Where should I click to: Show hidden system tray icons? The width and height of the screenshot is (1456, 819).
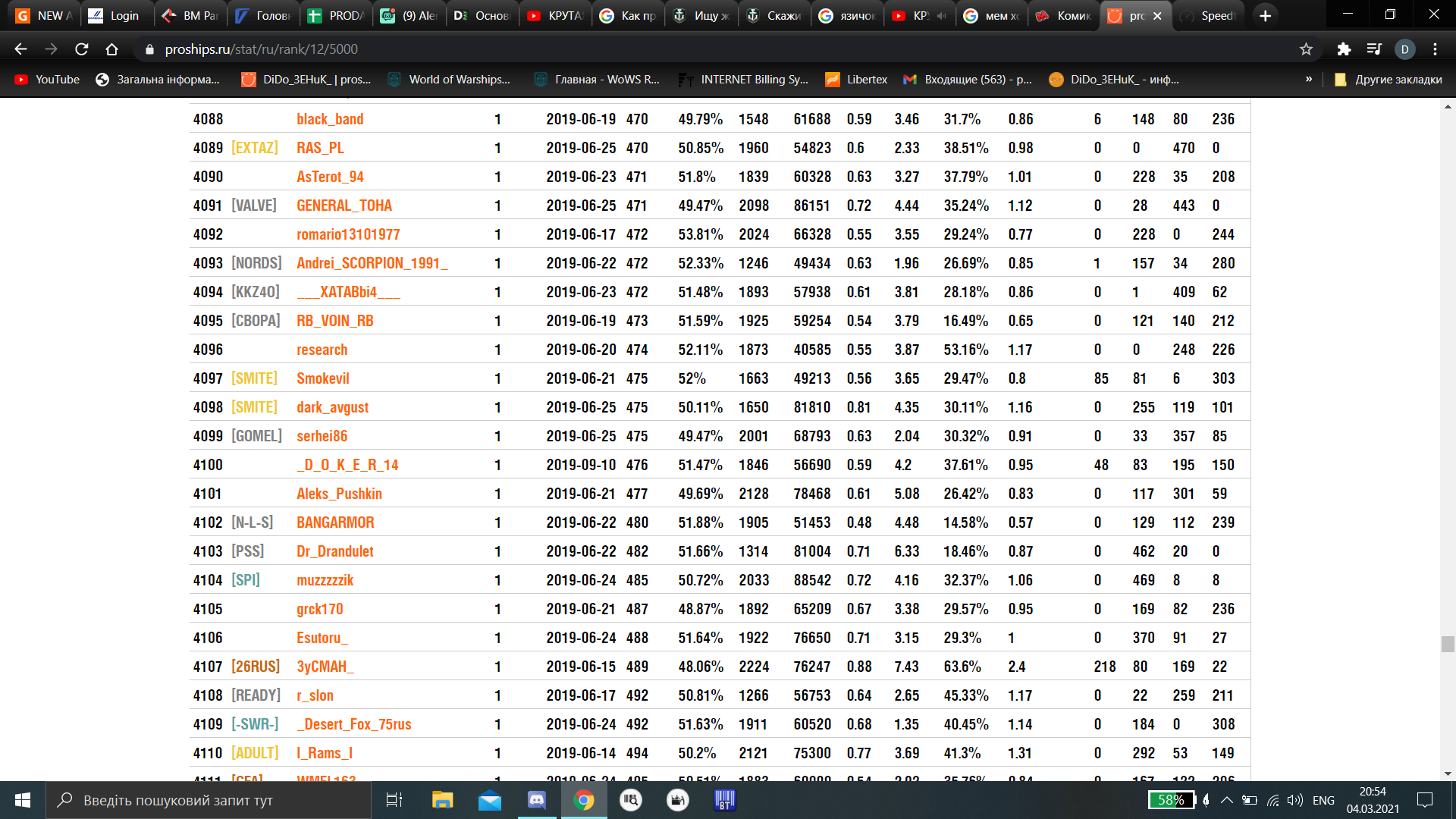(x=1226, y=800)
